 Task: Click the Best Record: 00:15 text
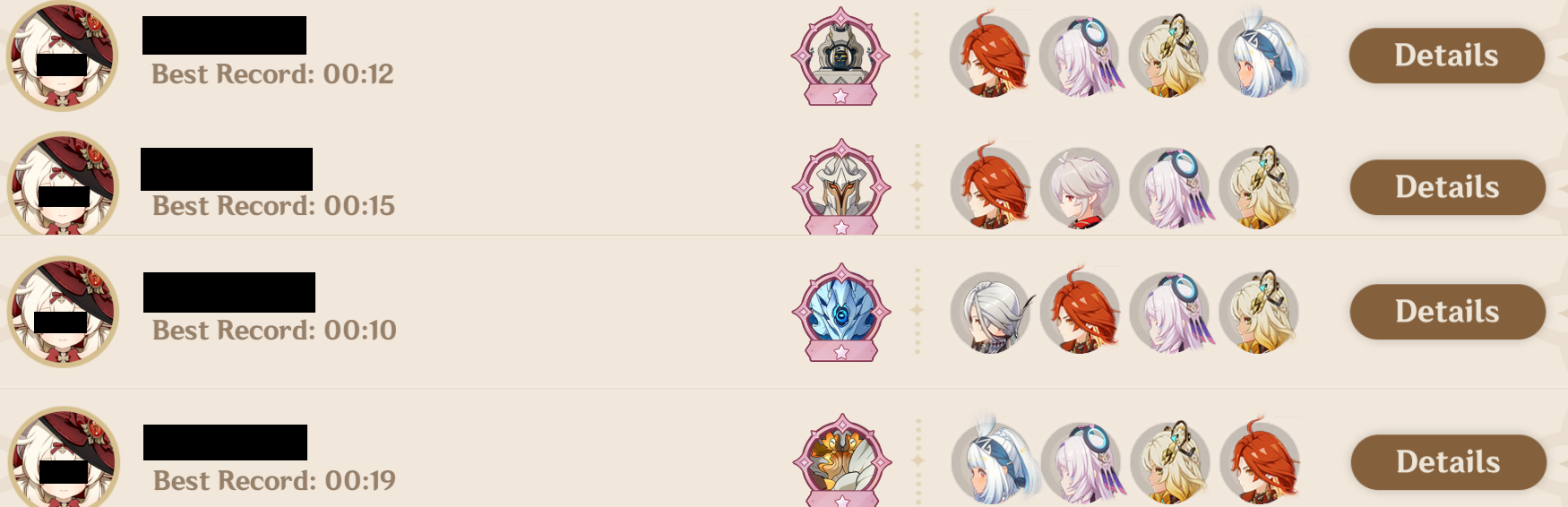click(x=273, y=206)
